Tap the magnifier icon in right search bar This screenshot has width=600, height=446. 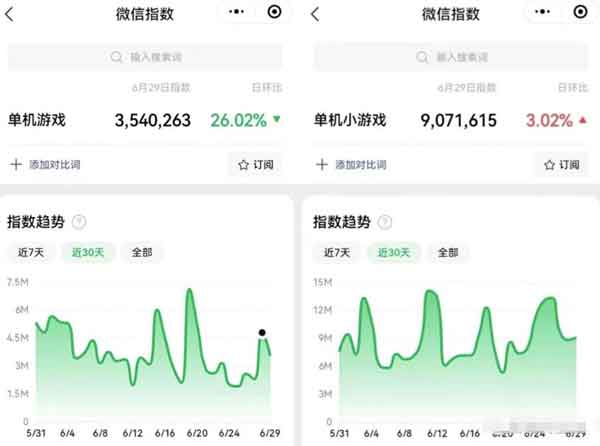click(422, 57)
